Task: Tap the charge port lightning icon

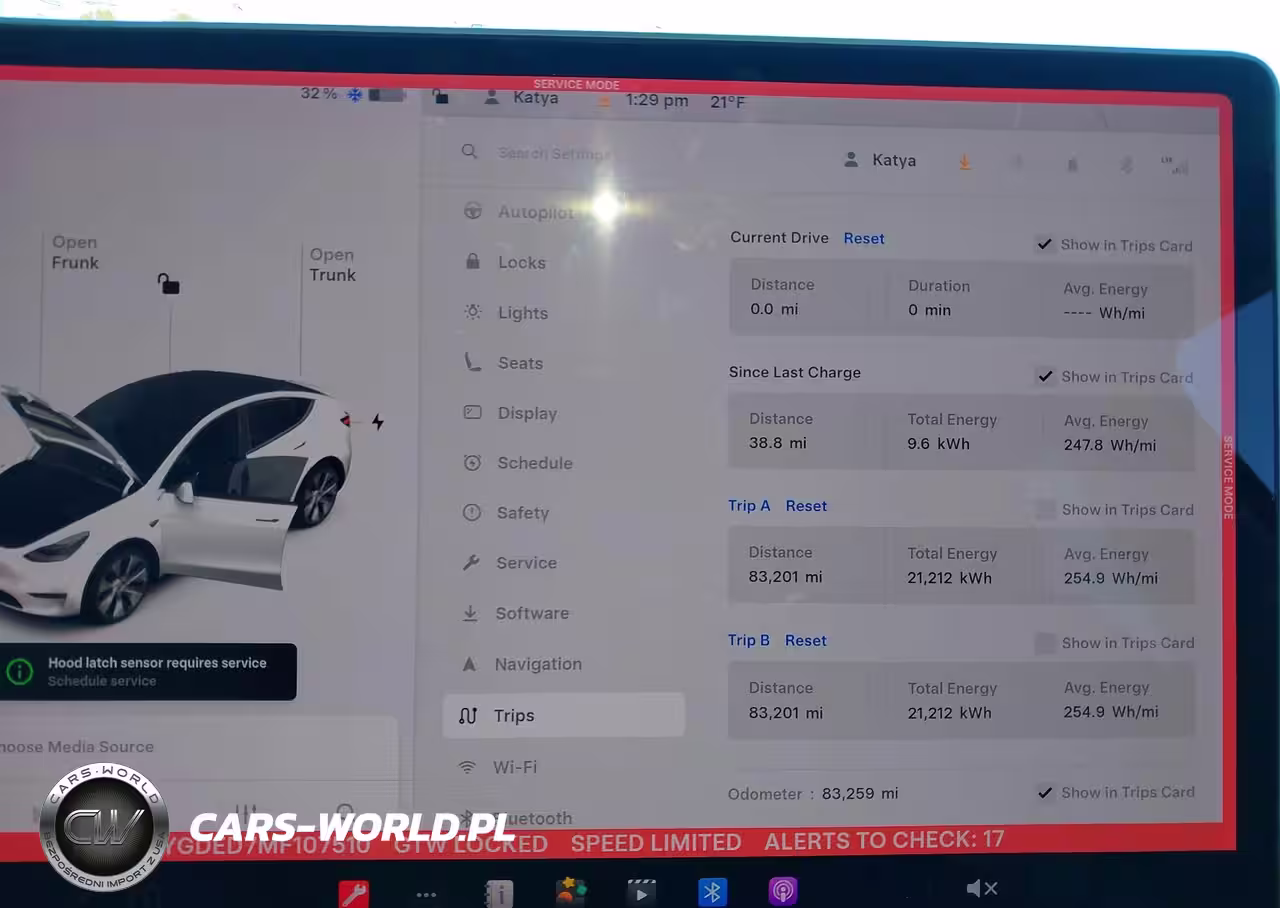Action: pyautogui.click(x=377, y=422)
